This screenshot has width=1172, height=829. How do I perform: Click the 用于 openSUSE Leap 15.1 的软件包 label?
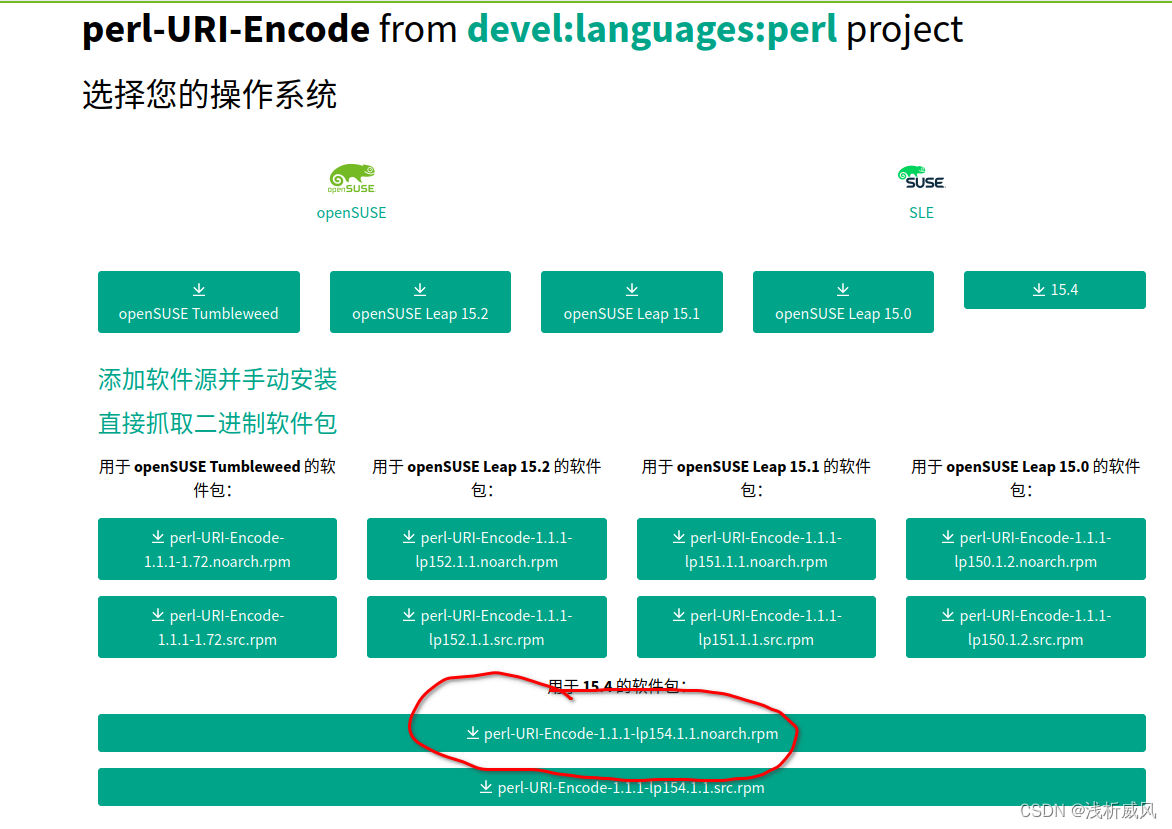click(x=756, y=478)
